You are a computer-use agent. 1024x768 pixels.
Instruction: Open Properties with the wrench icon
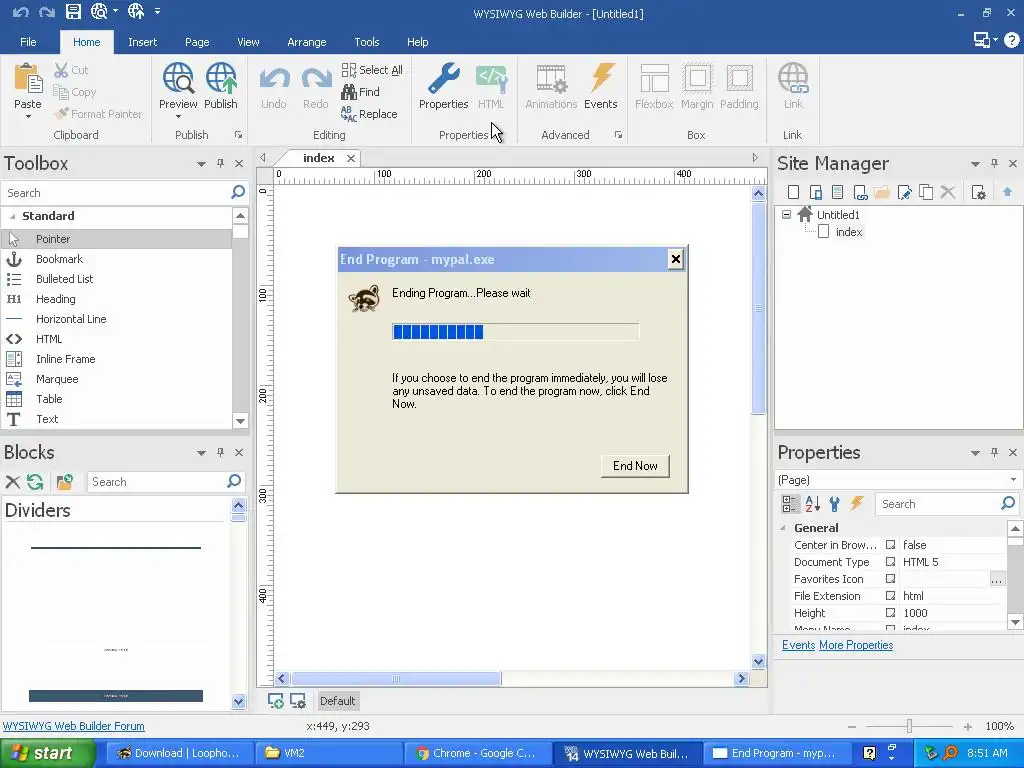(x=443, y=78)
